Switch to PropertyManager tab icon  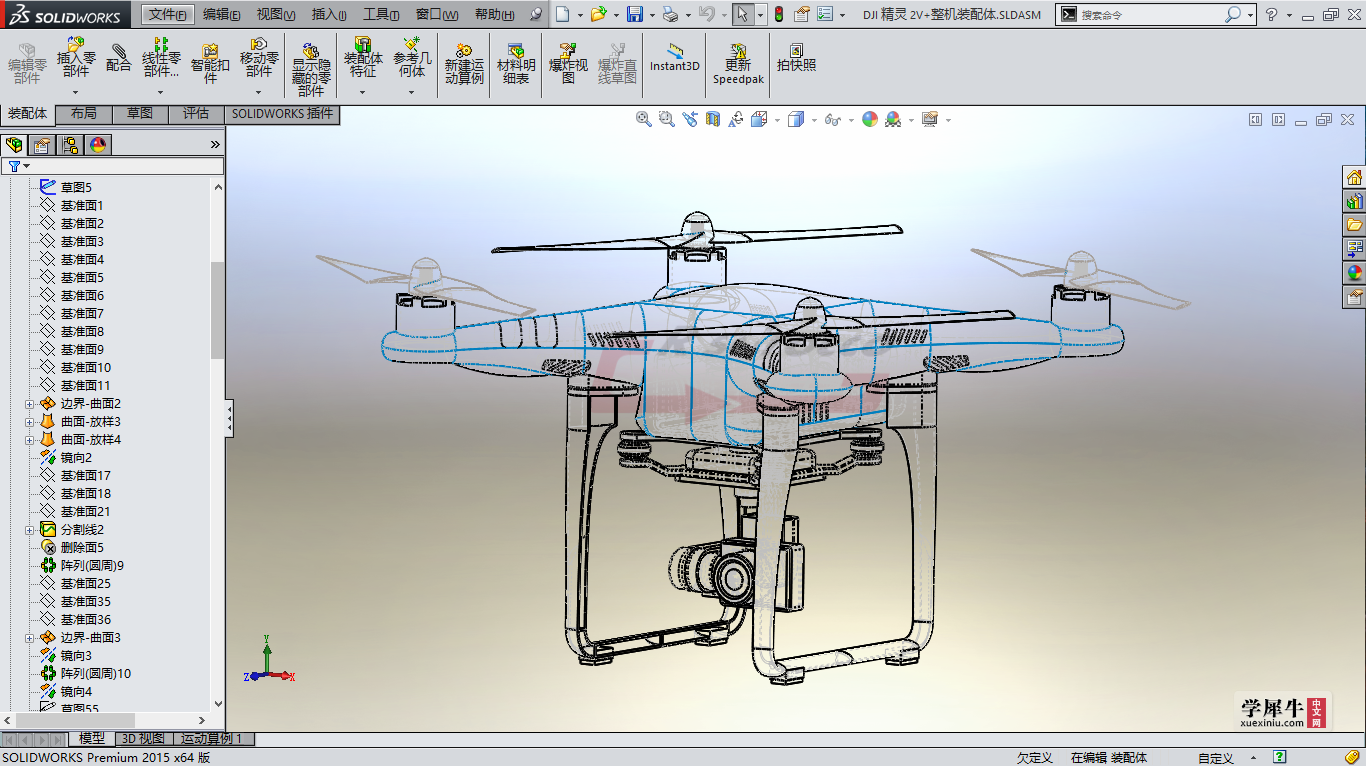pyautogui.click(x=42, y=145)
